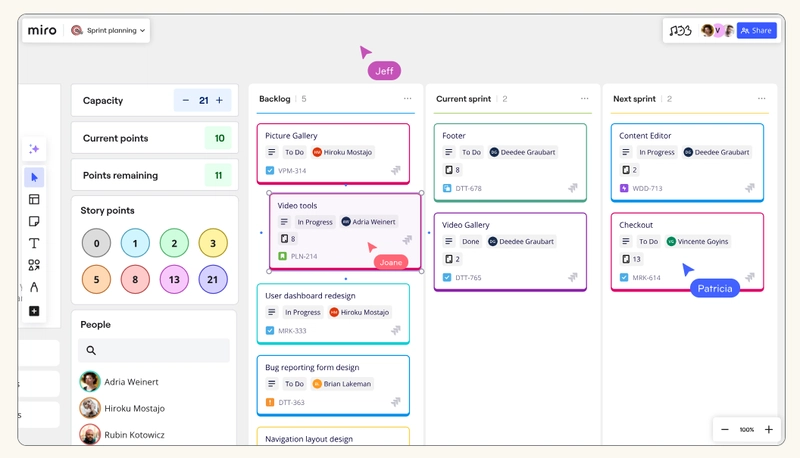This screenshot has height=458, width=800.
Task: Toggle checkbox on Checkout MRK-614
Action: (x=624, y=277)
